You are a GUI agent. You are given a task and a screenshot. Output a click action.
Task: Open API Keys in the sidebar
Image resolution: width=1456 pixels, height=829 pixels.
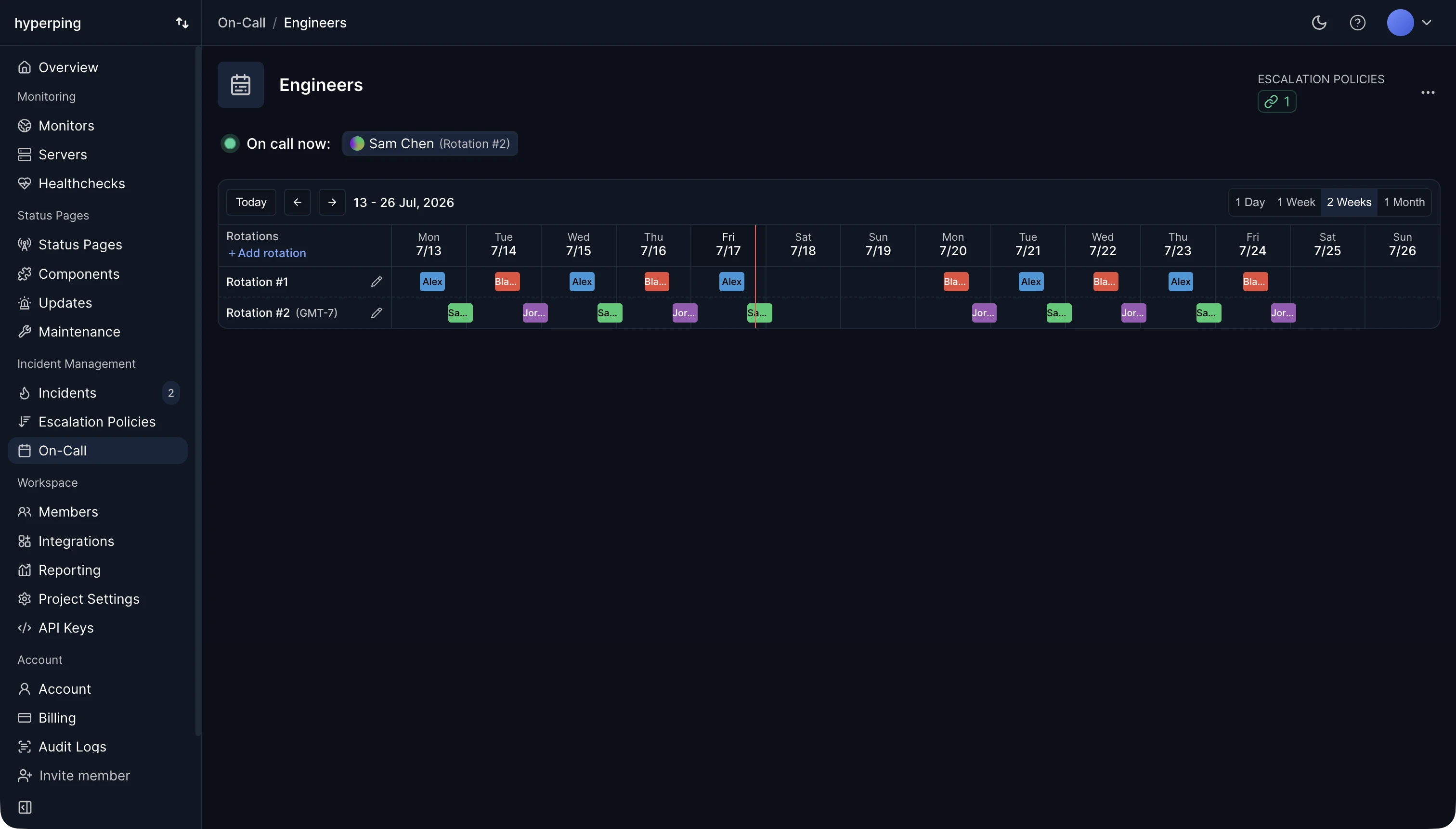tap(98, 628)
